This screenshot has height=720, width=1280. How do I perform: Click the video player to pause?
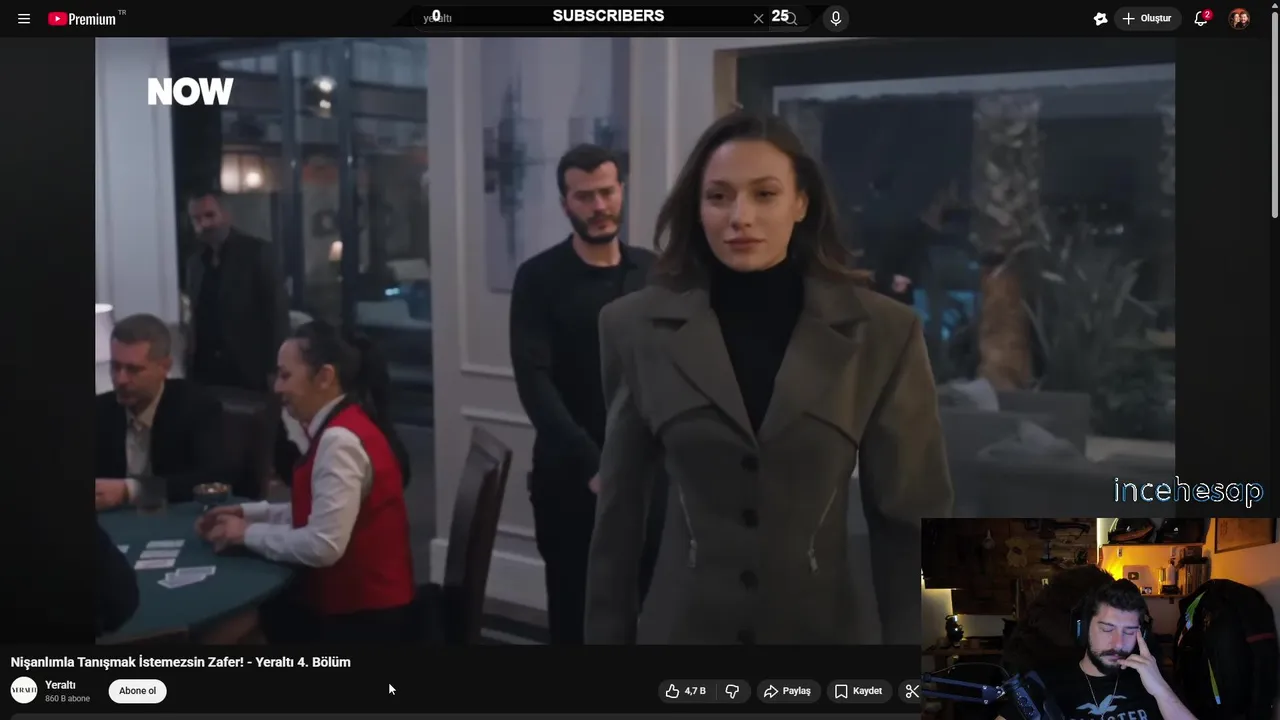(635, 340)
